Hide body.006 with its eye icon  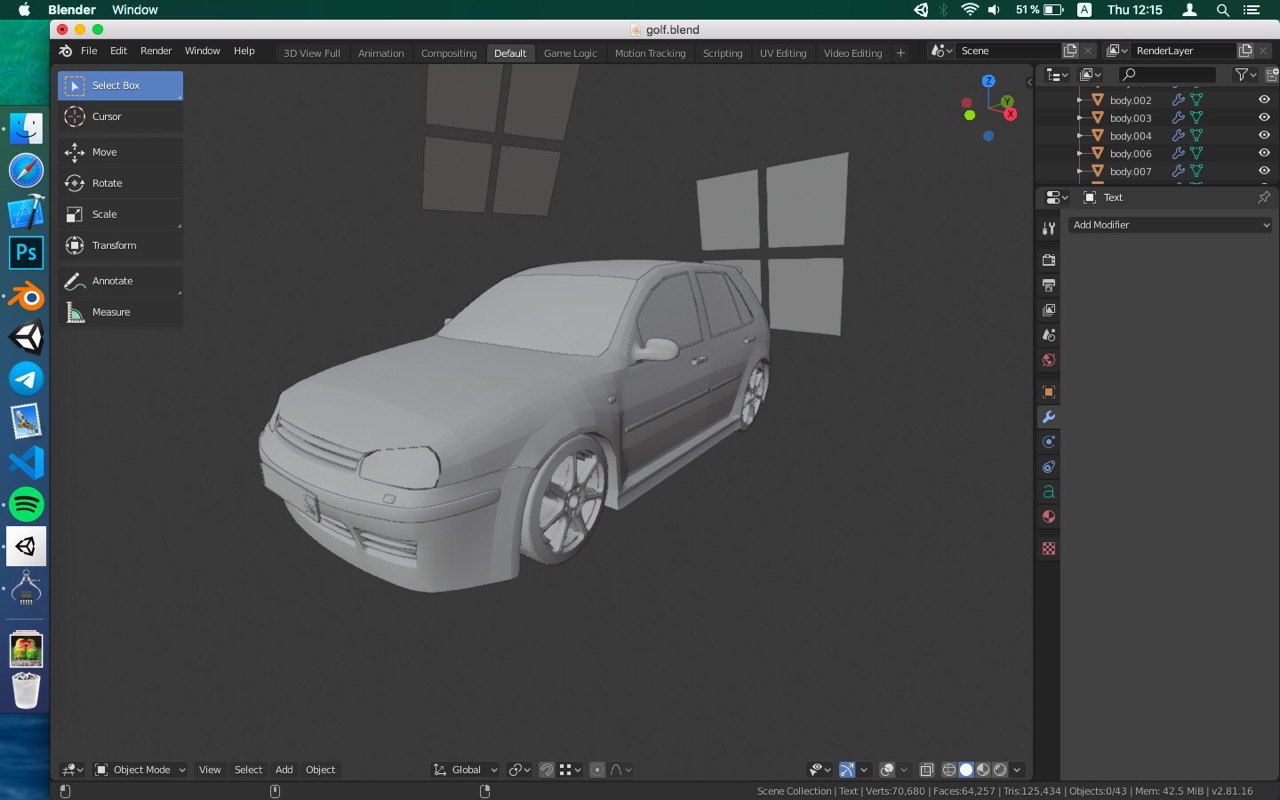coord(1264,154)
